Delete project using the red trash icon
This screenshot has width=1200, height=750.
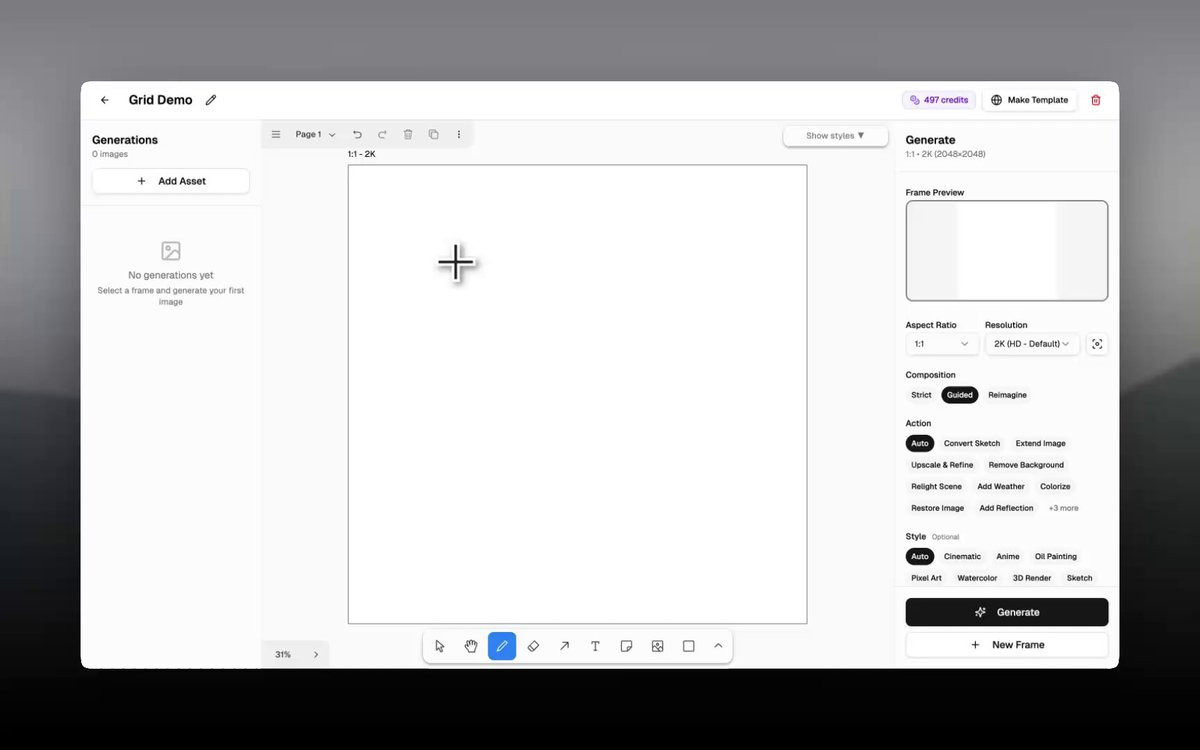click(x=1096, y=100)
